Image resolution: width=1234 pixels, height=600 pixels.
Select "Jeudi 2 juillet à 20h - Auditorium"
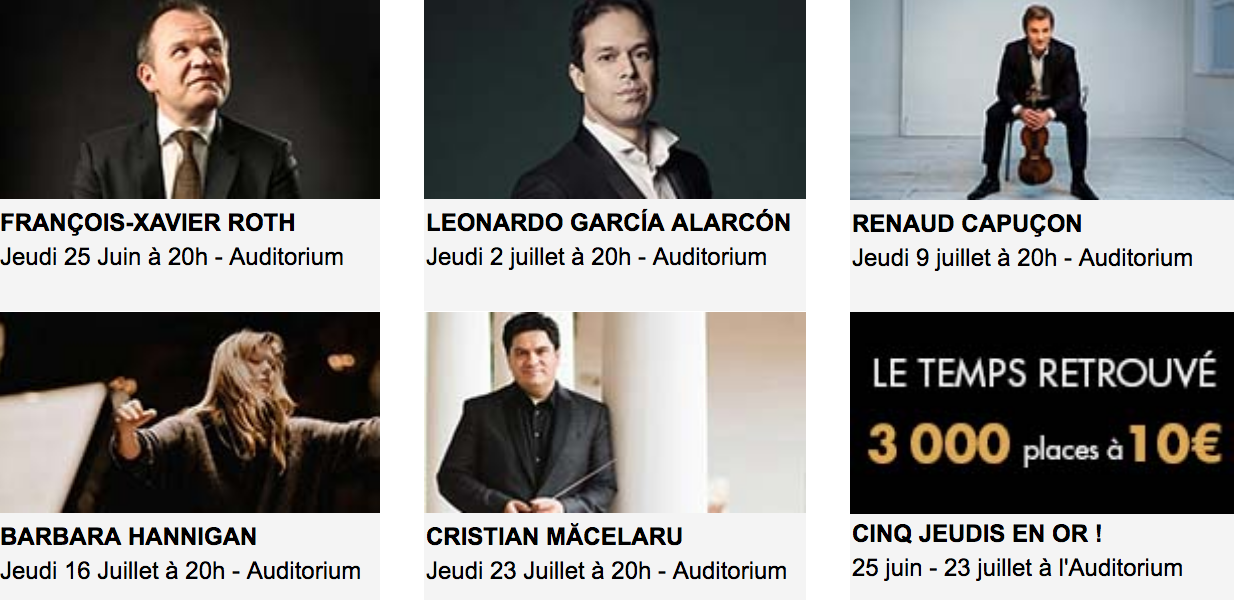pos(596,257)
